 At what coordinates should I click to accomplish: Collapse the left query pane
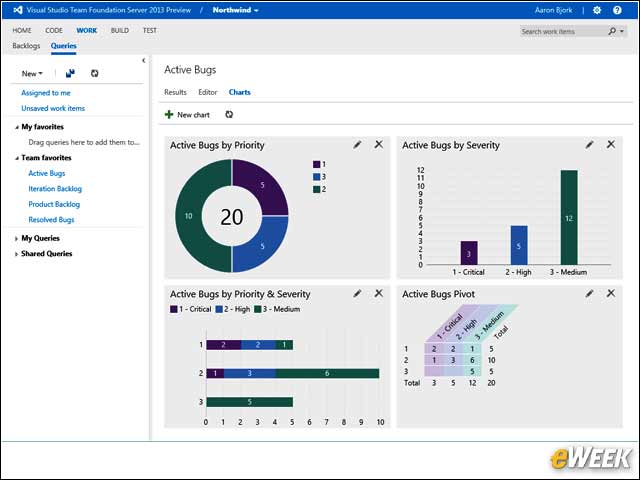coord(144,60)
